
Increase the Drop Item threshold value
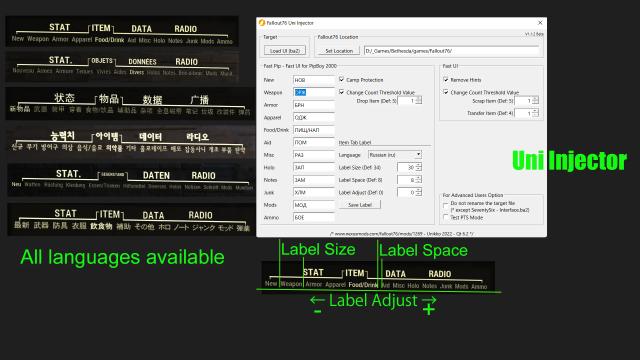point(418,98)
